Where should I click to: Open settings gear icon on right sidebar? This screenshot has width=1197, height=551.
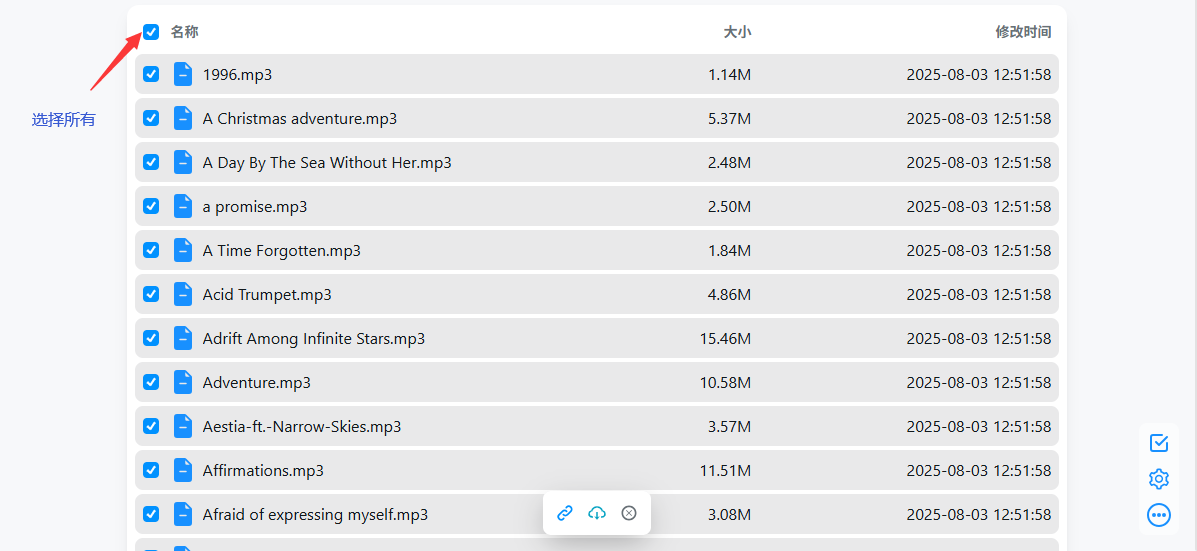(x=1159, y=479)
